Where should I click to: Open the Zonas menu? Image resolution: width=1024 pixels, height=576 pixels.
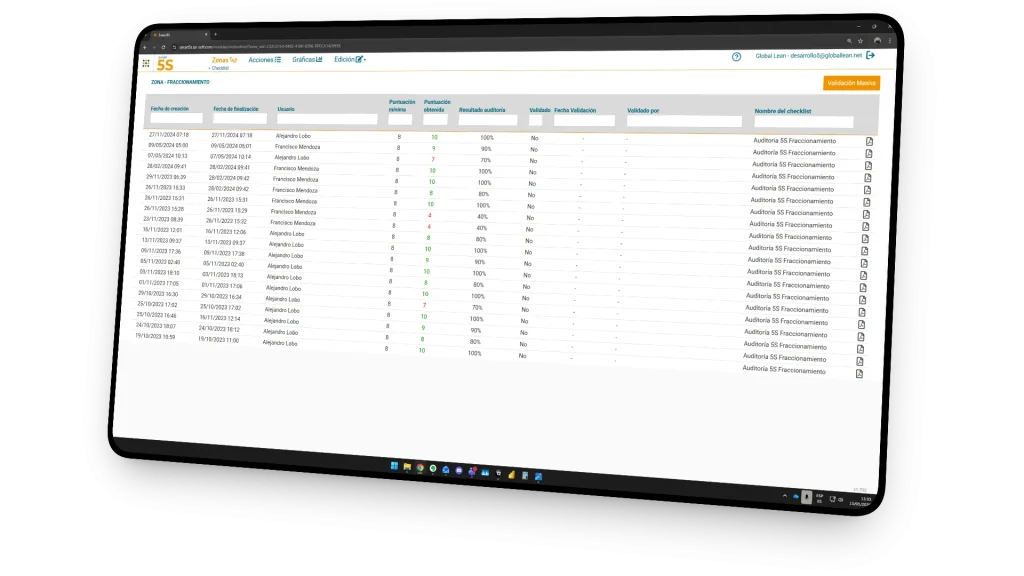224,61
